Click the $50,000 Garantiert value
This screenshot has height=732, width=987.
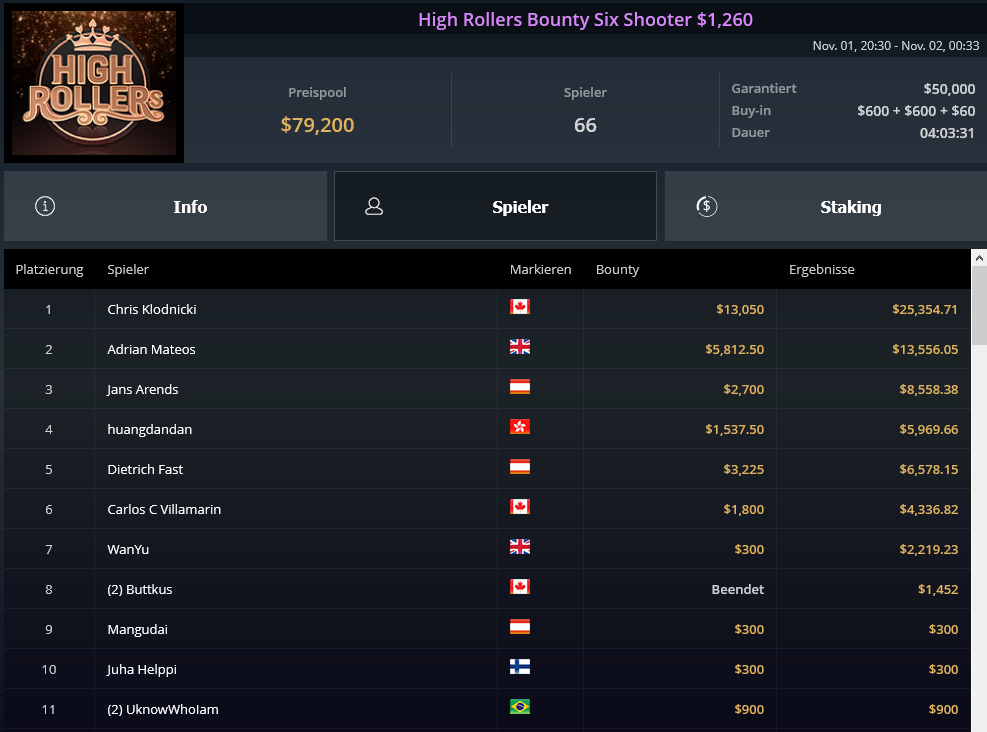pos(949,89)
